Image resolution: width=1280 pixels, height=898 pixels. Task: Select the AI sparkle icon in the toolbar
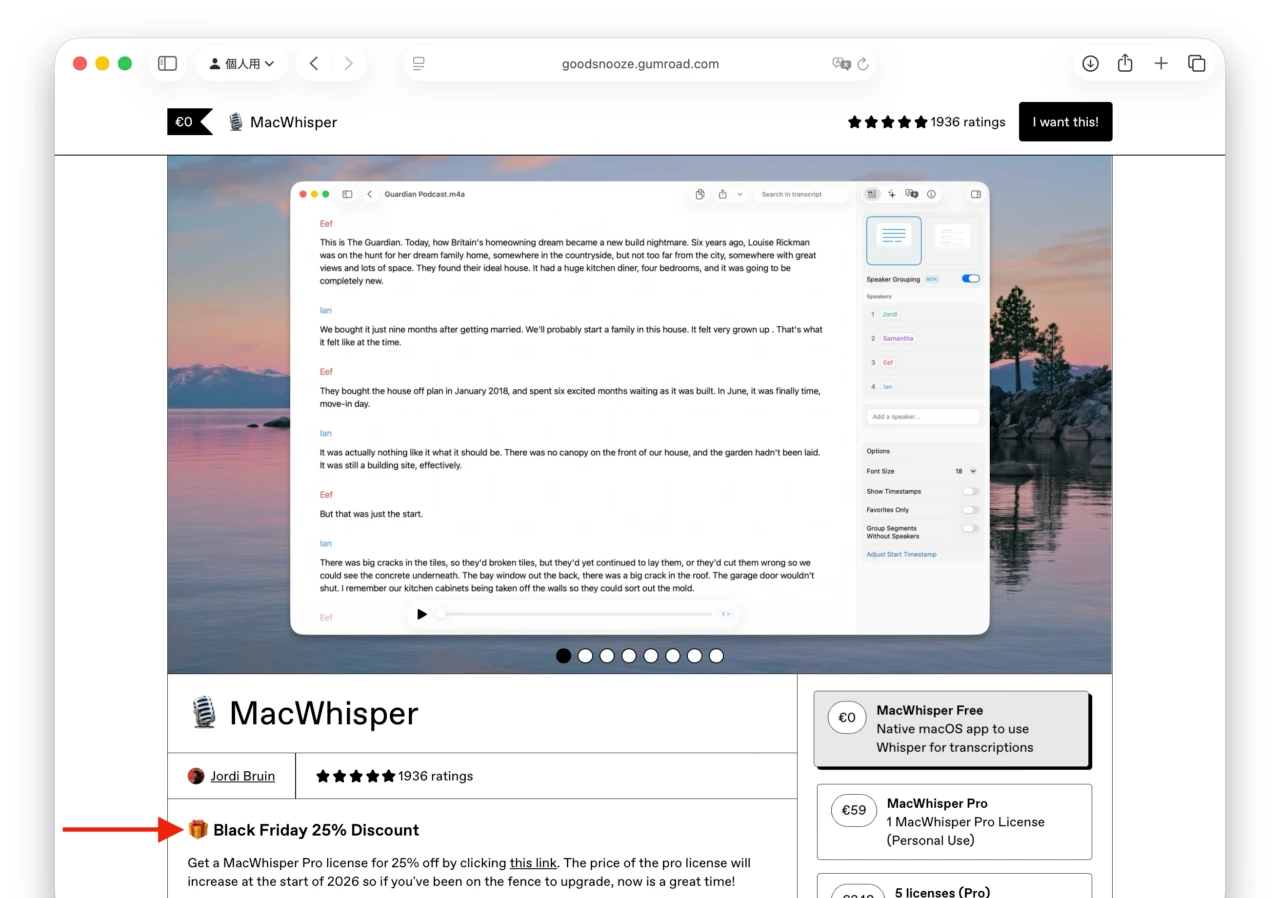[892, 194]
